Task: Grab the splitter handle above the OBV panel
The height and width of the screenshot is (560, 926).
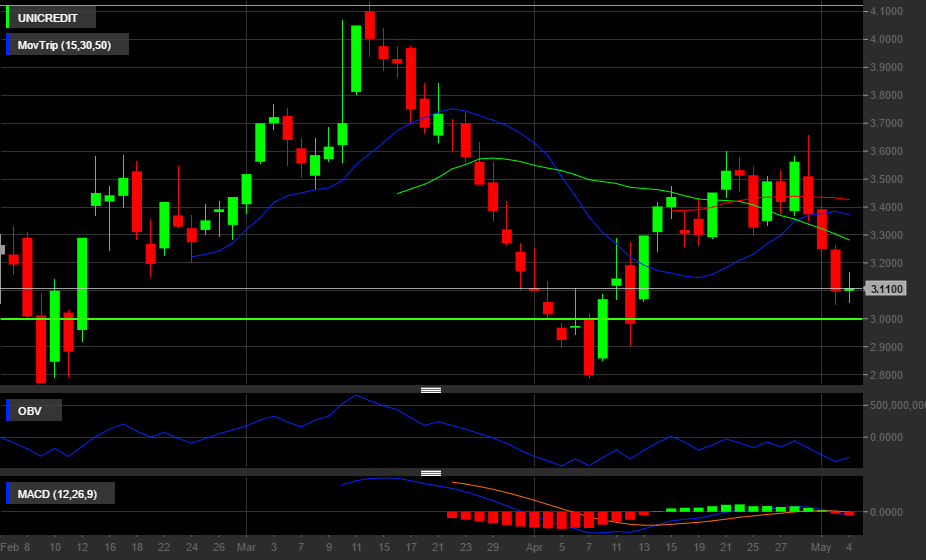Action: coord(431,390)
